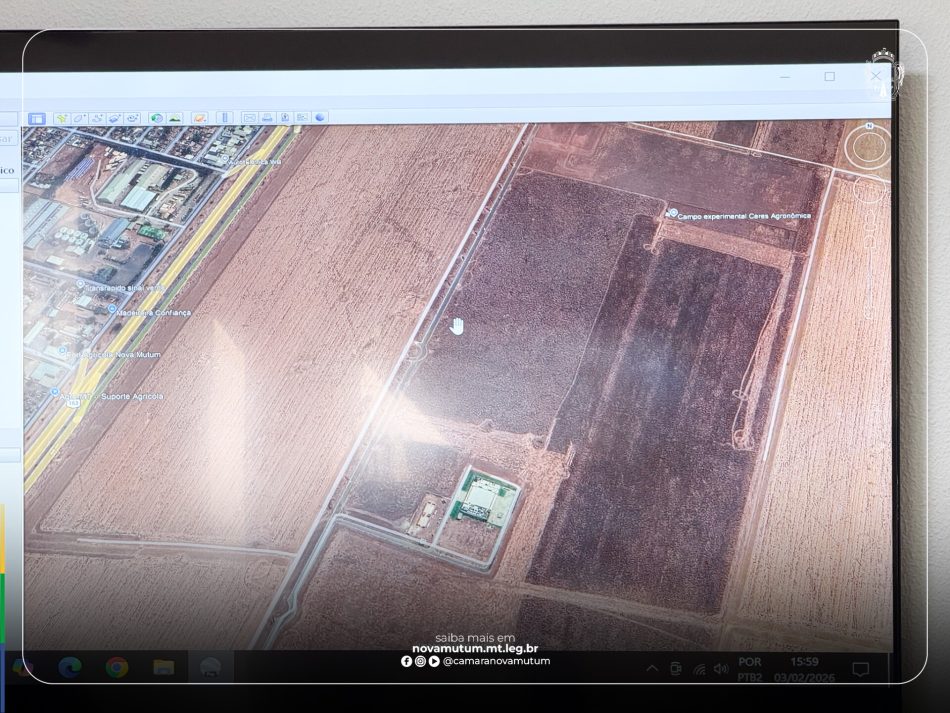
Task: Open the Ruler measurement tool
Action: tap(224, 118)
